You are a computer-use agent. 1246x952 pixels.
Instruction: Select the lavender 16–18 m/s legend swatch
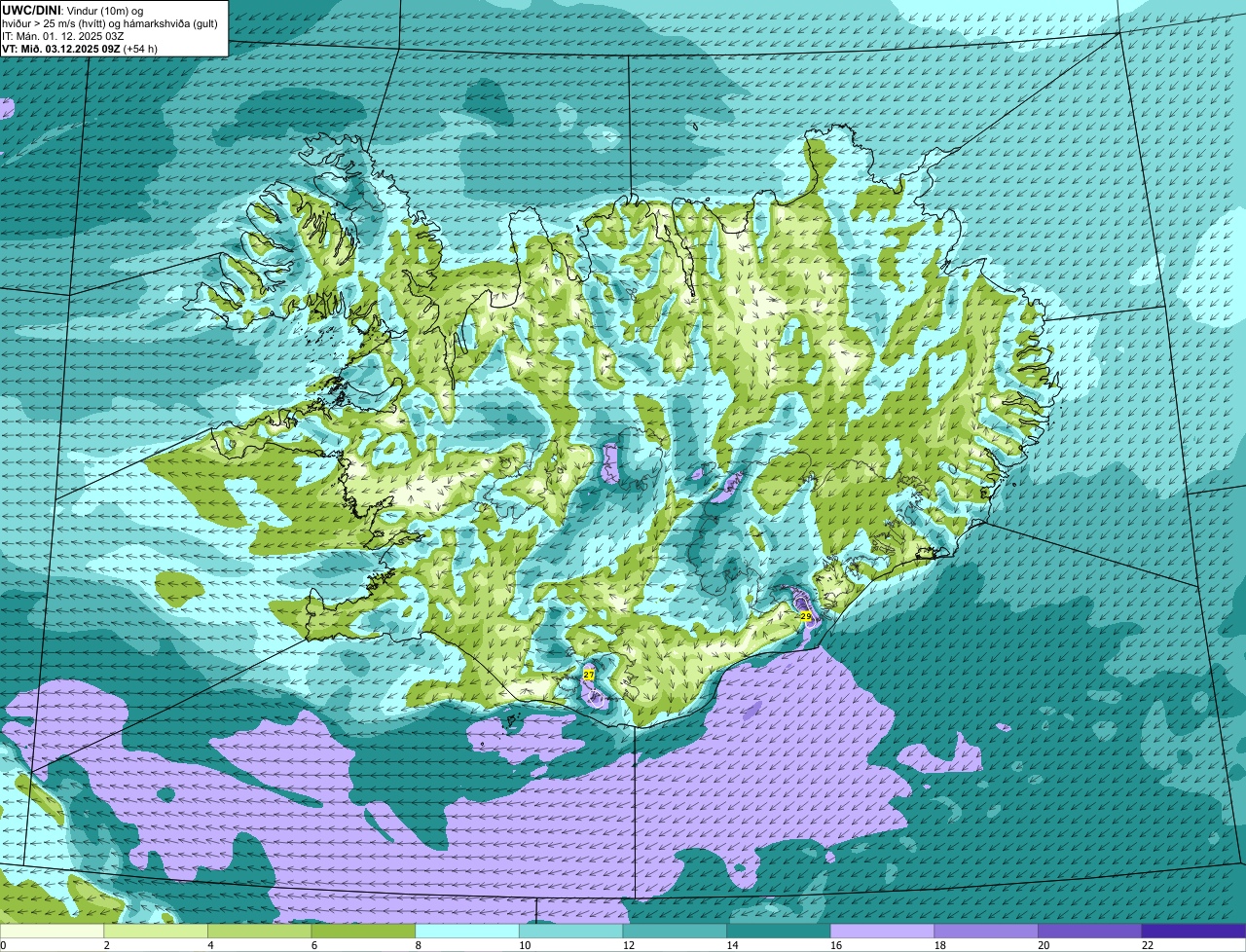[882, 931]
